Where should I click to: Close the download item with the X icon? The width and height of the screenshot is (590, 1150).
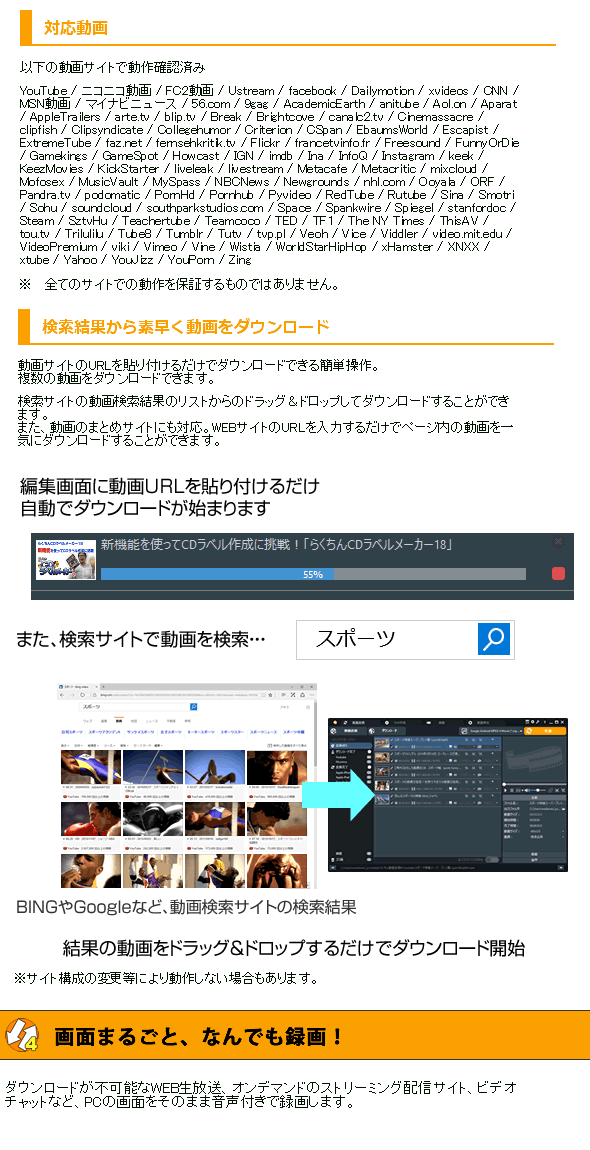click(x=558, y=542)
